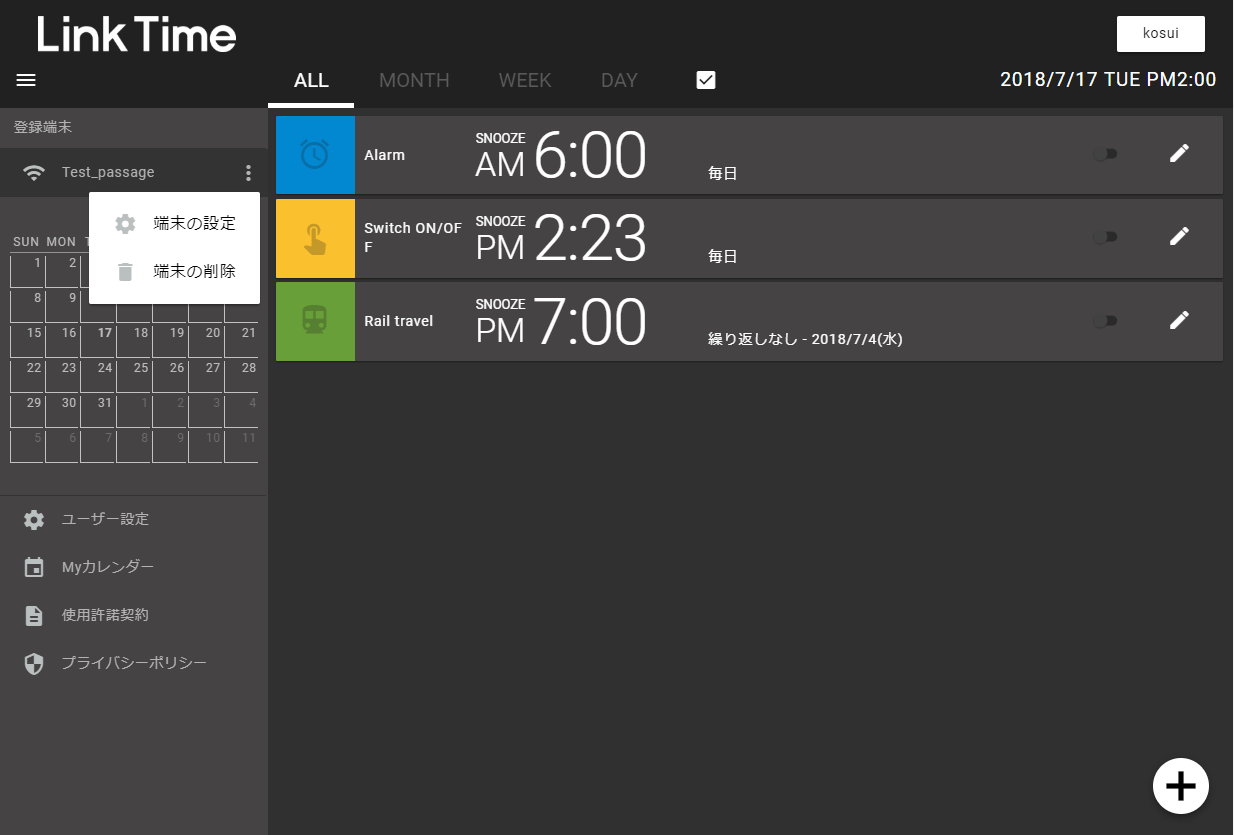
Task: Edit the 6:00 AM Alarm entry
Action: [1179, 154]
